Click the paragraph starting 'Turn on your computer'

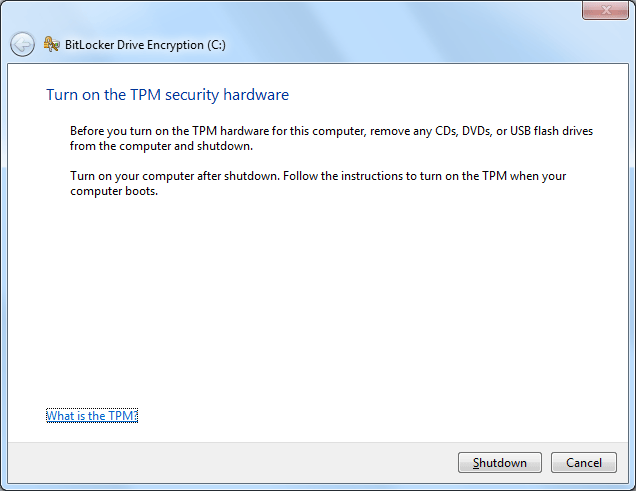[x=318, y=183]
